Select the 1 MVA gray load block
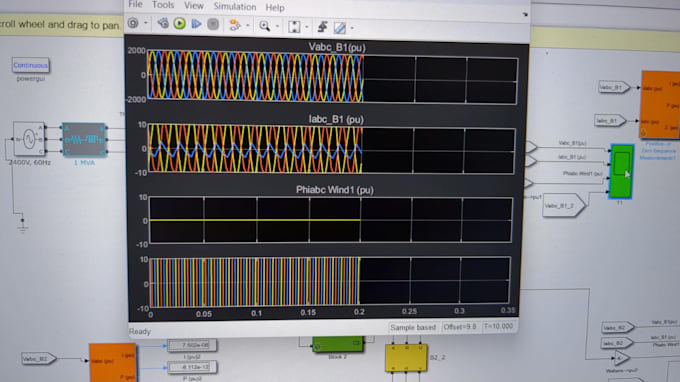Image resolution: width=680 pixels, height=382 pixels. 84,140
